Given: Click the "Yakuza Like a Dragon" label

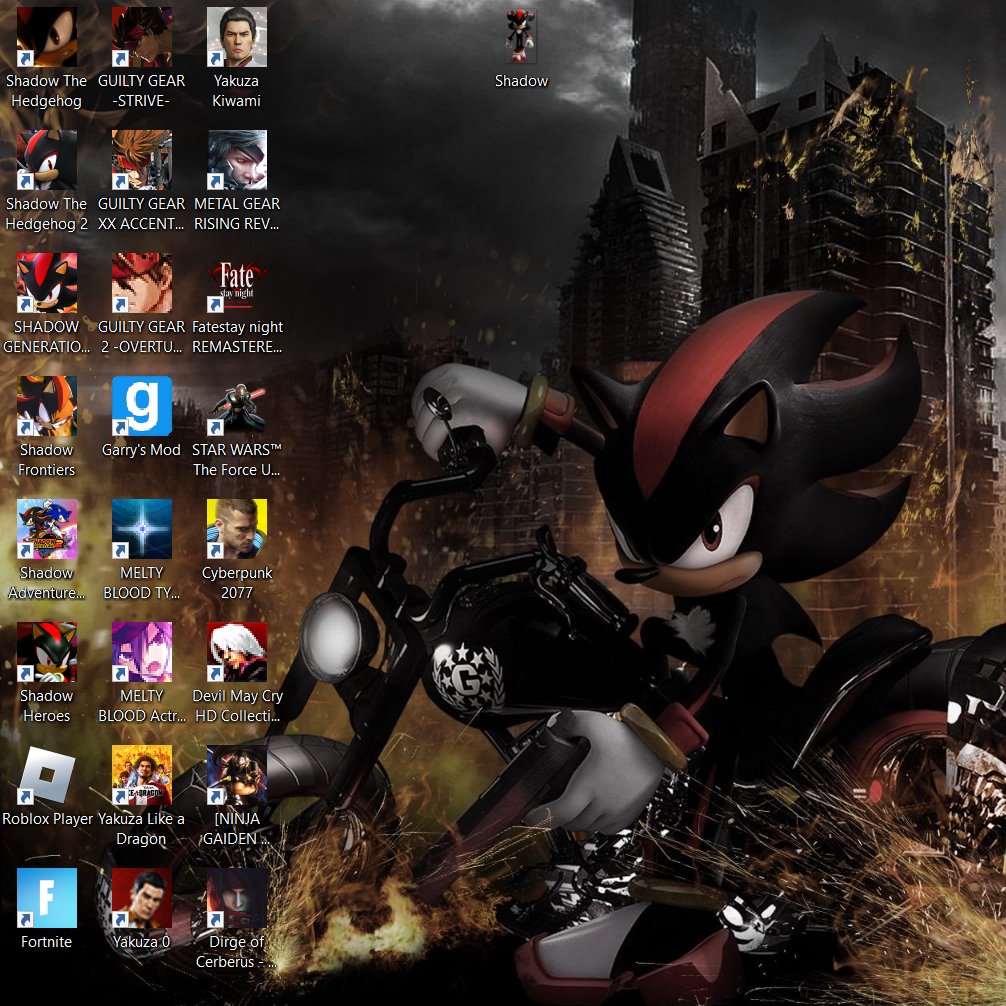Looking at the screenshot, I should pyautogui.click(x=141, y=829).
